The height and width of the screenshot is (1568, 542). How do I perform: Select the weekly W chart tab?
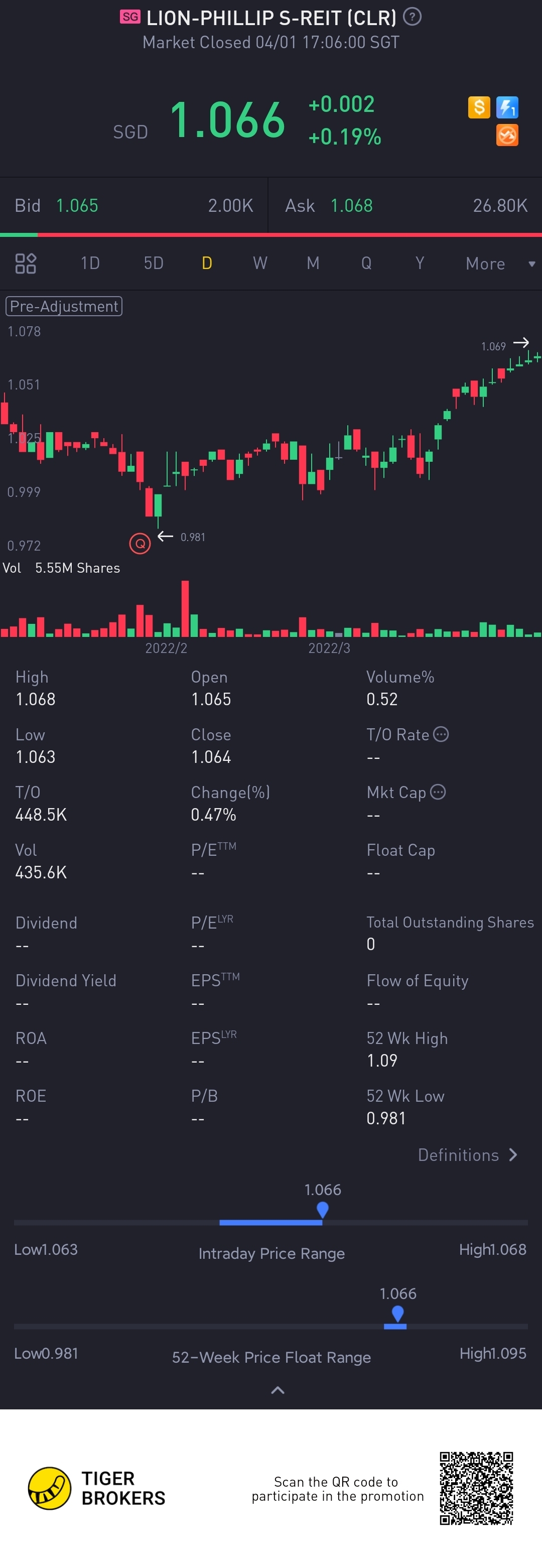click(x=260, y=264)
